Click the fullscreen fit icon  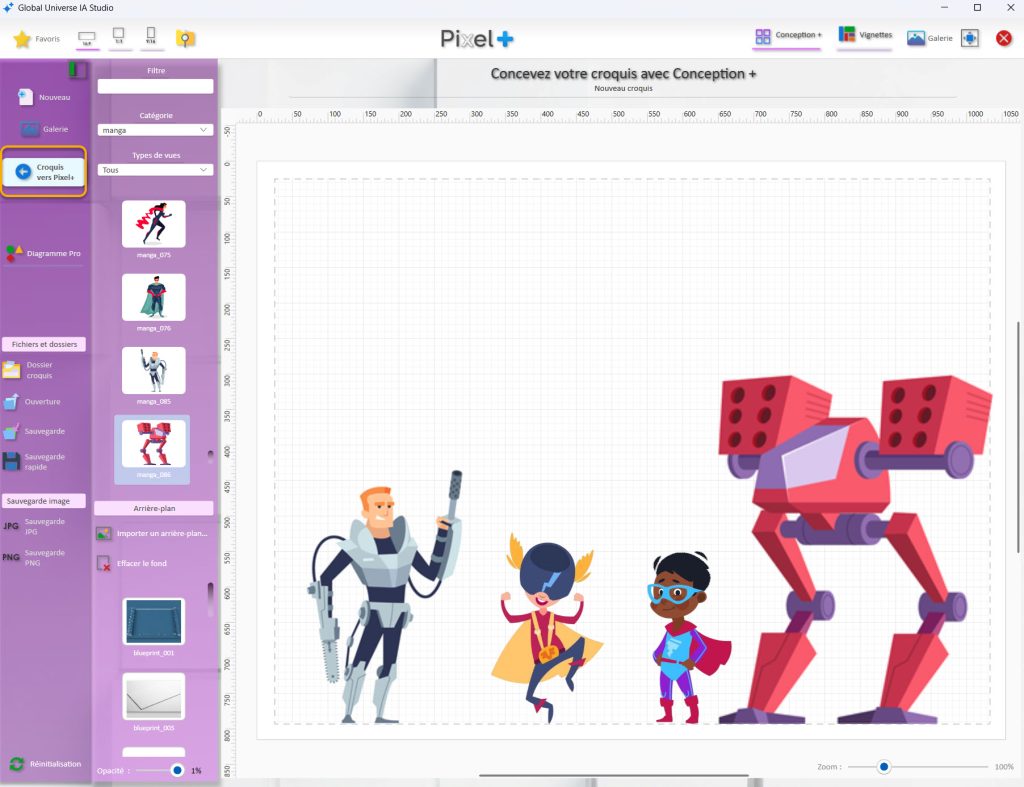(x=969, y=38)
